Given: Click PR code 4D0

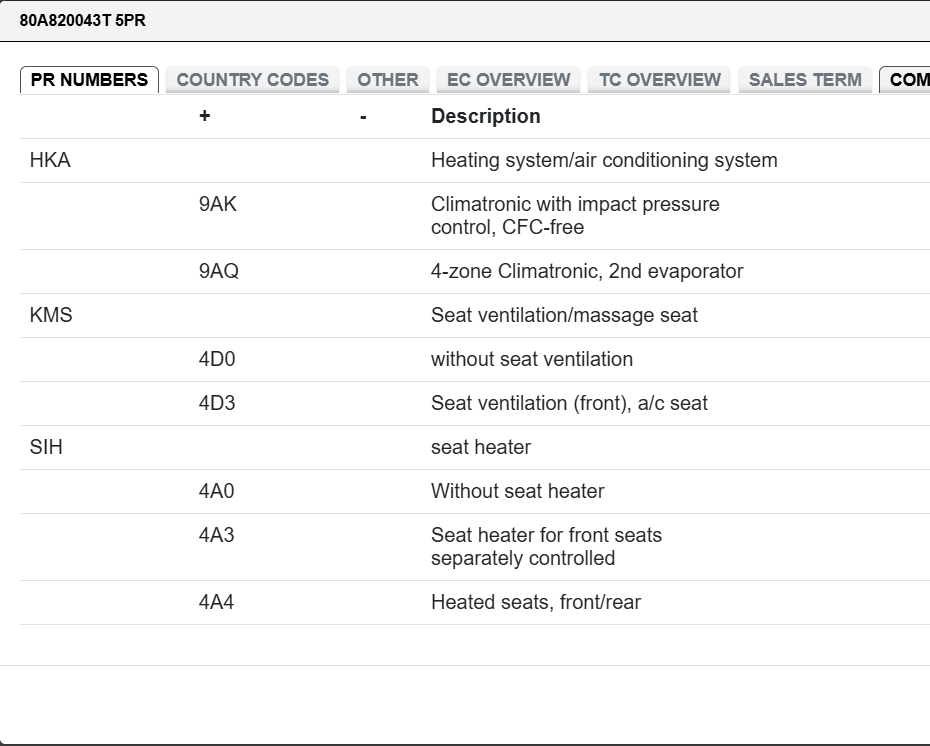Looking at the screenshot, I should click(217, 359).
